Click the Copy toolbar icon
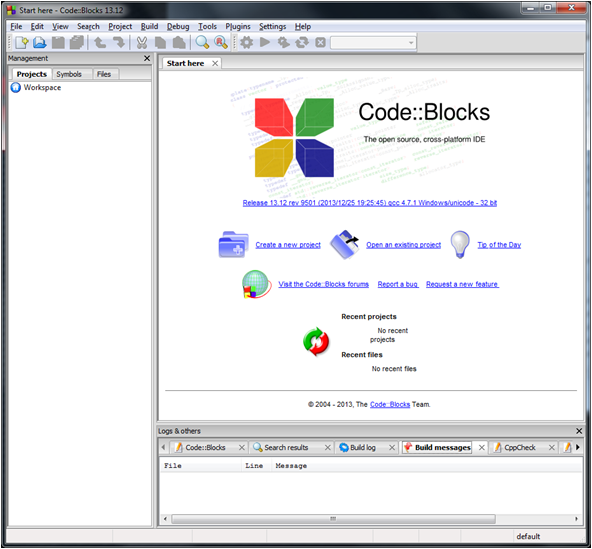592x549 pixels. click(x=160, y=42)
